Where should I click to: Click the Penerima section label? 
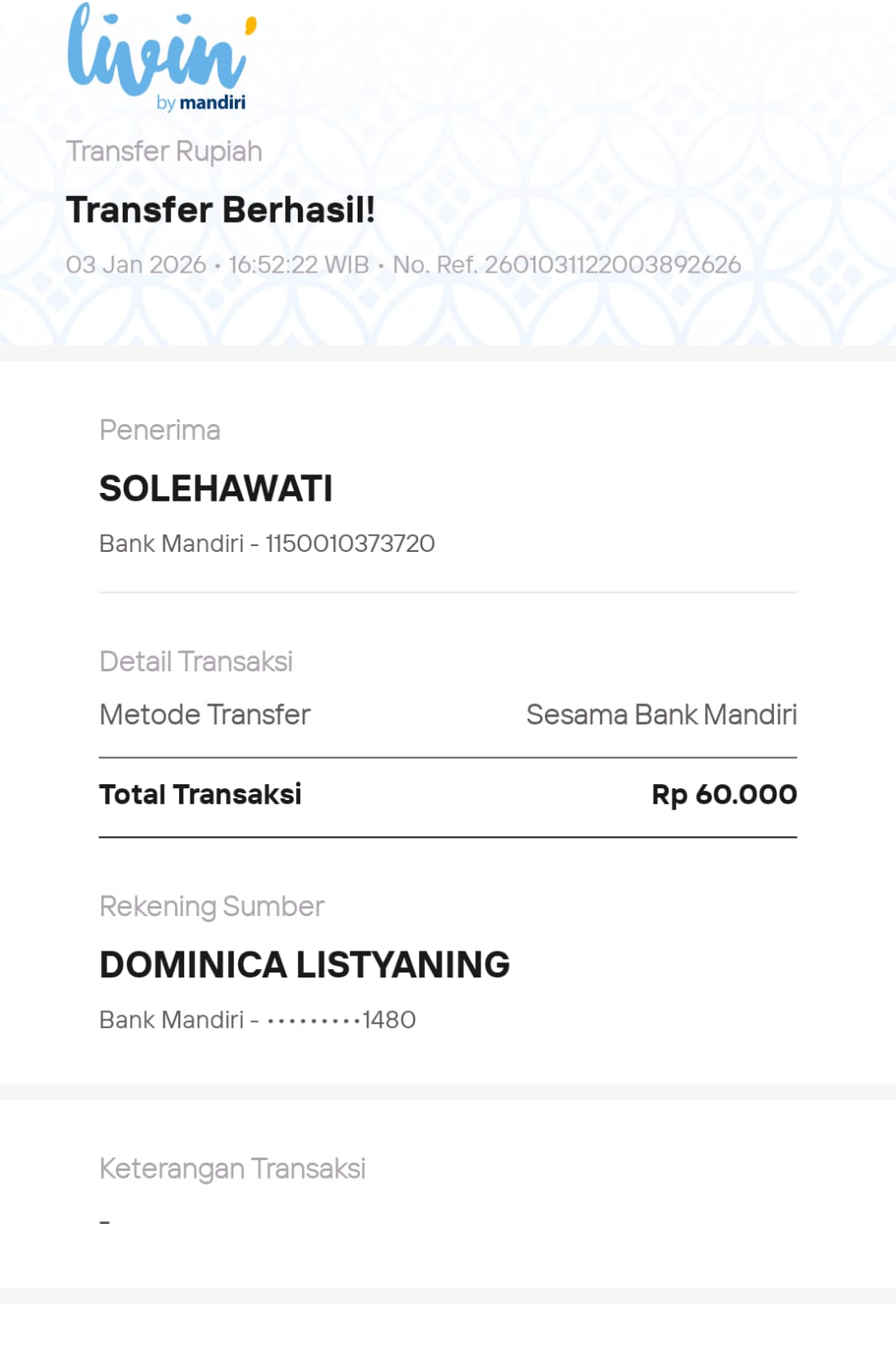click(160, 430)
